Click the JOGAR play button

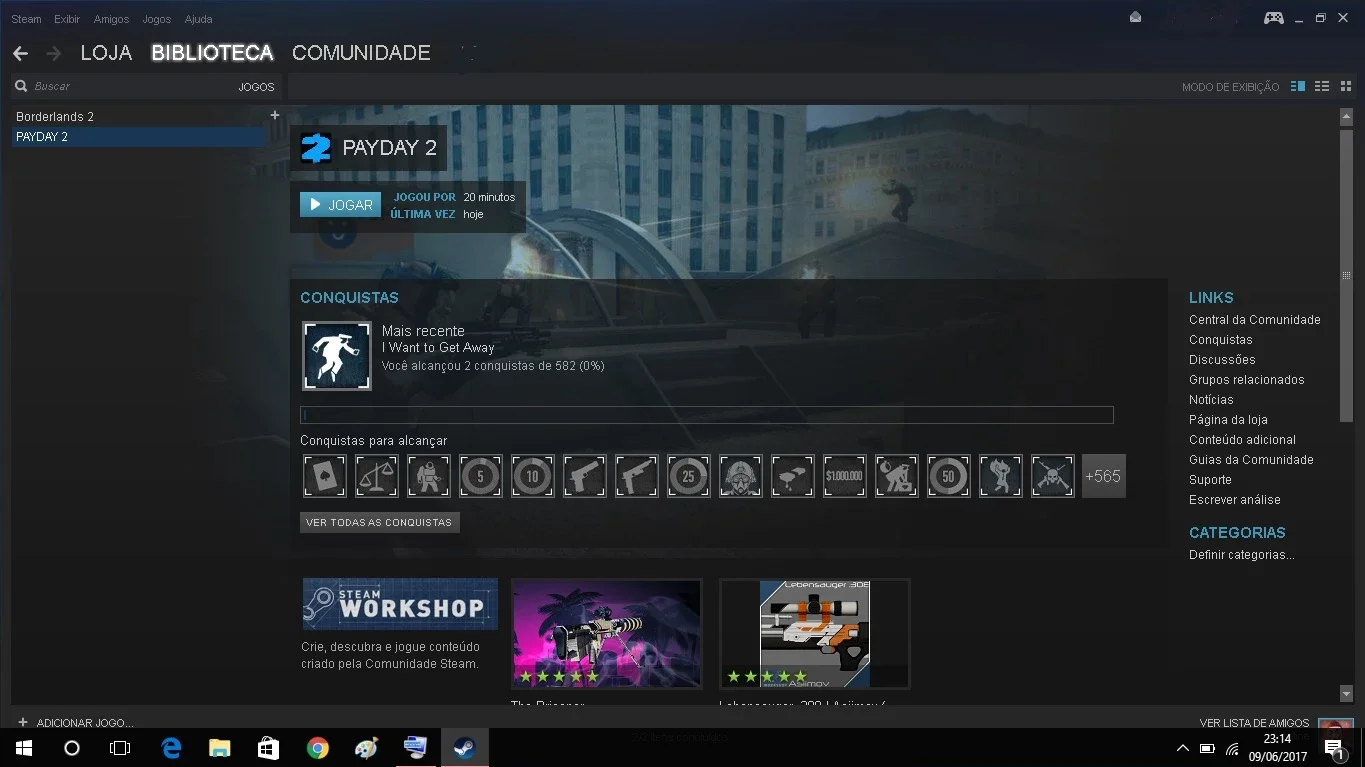click(x=340, y=204)
